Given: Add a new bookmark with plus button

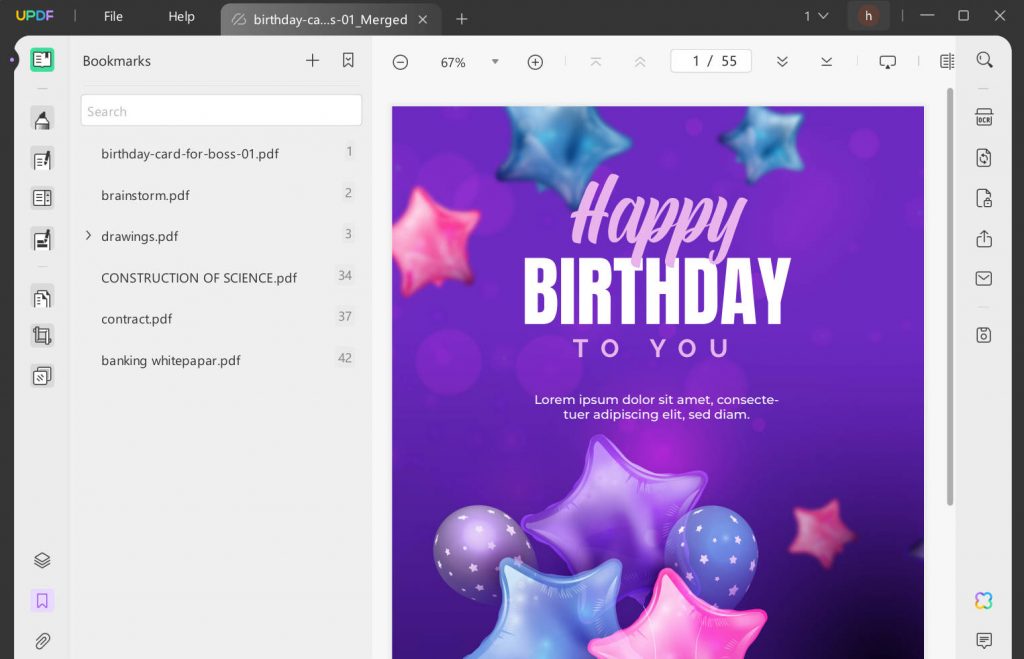Looking at the screenshot, I should click(312, 61).
